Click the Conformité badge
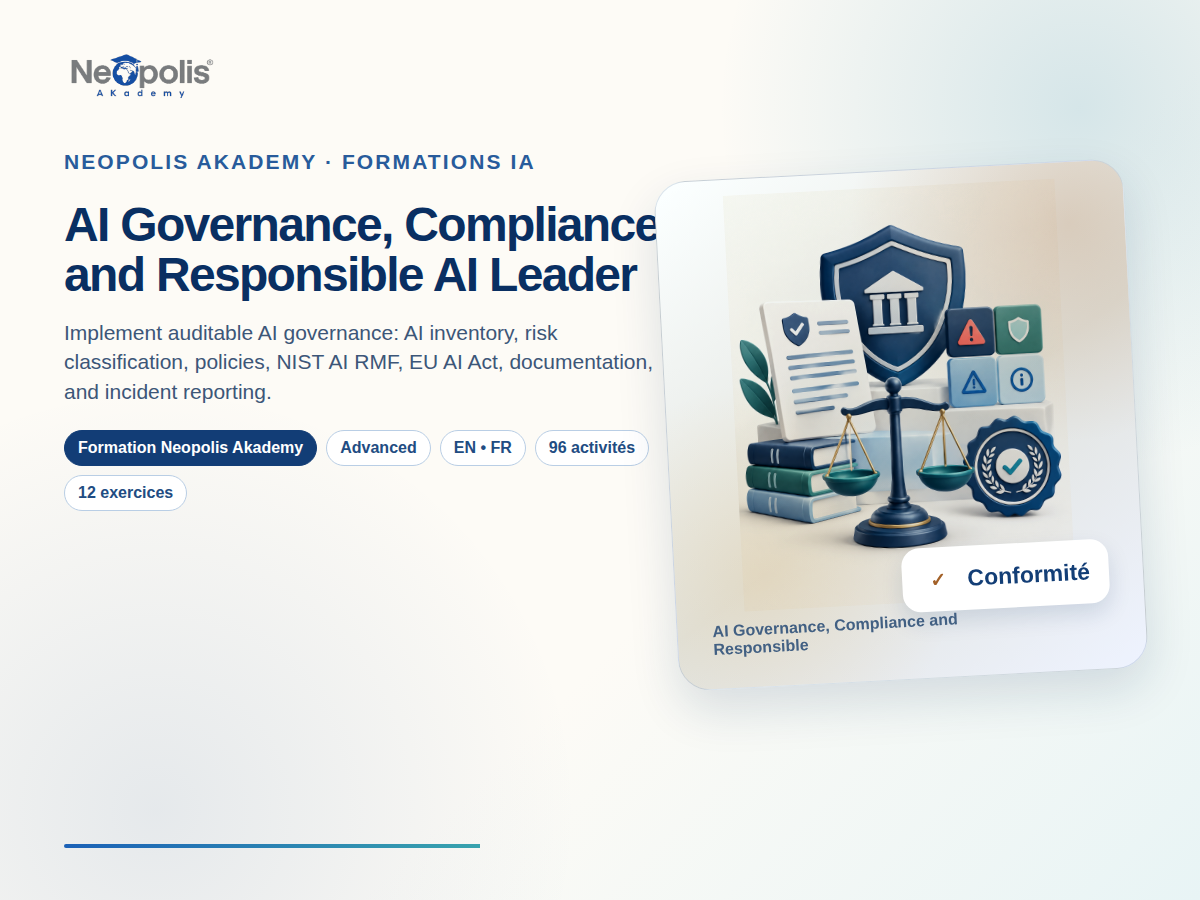 click(x=1005, y=576)
